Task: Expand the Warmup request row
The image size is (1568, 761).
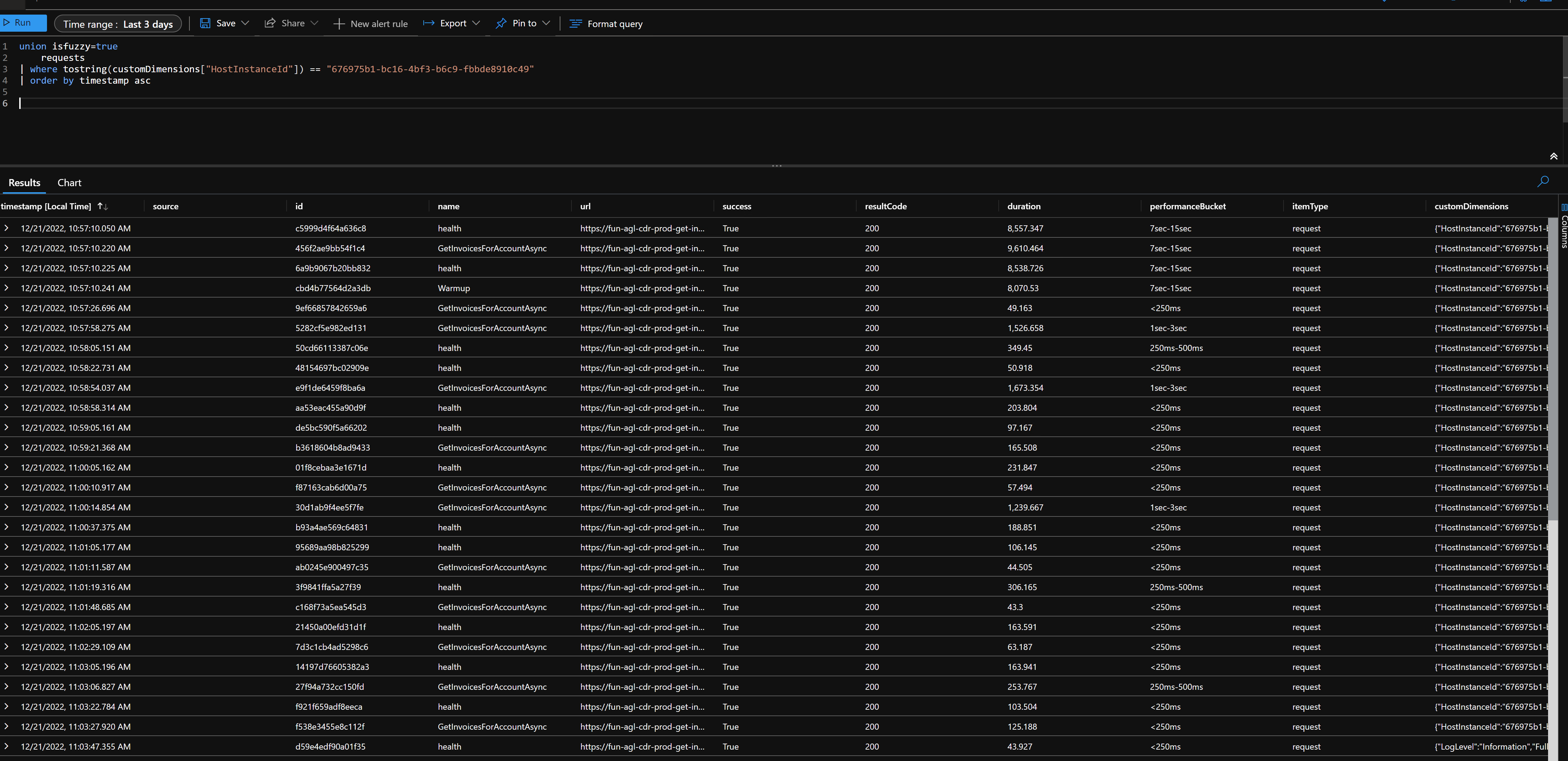Action: tap(6, 288)
